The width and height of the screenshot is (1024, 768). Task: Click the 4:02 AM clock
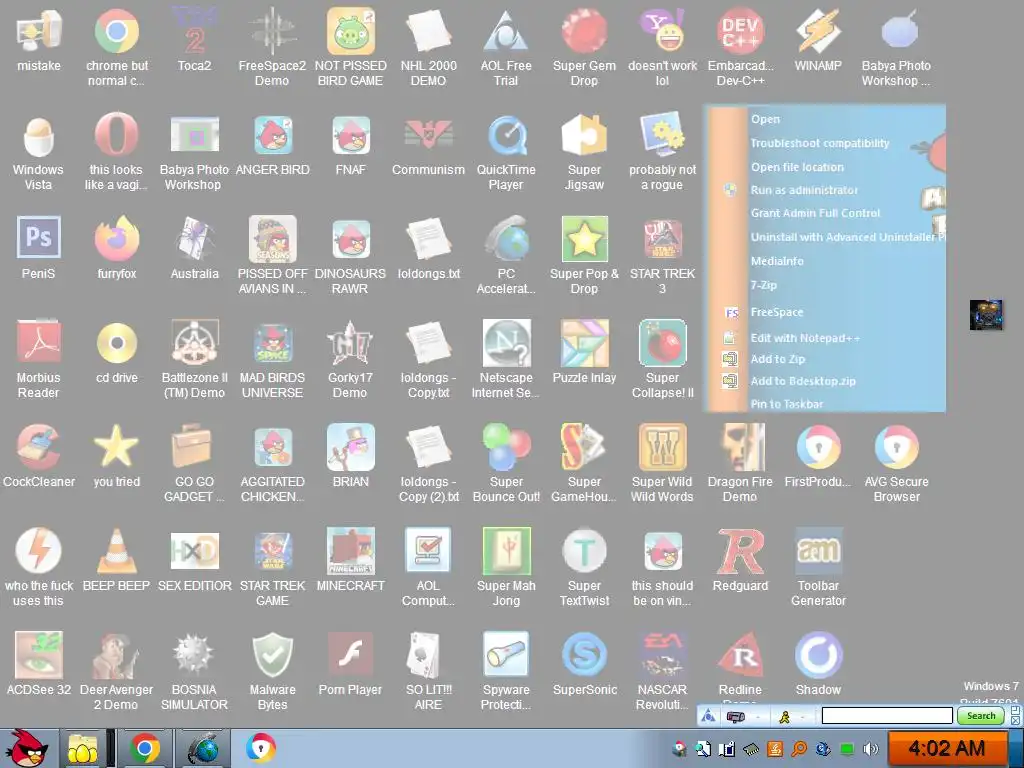(946, 748)
